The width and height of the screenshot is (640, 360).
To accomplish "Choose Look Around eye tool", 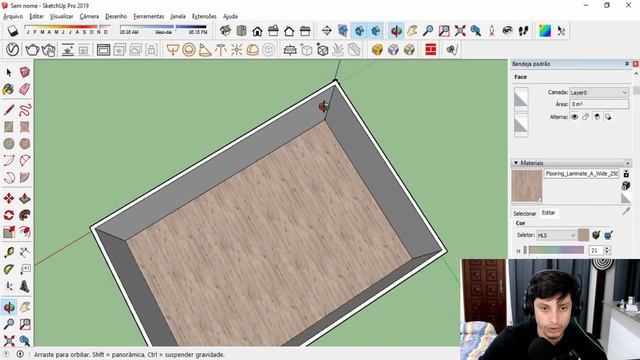I will click(507, 31).
